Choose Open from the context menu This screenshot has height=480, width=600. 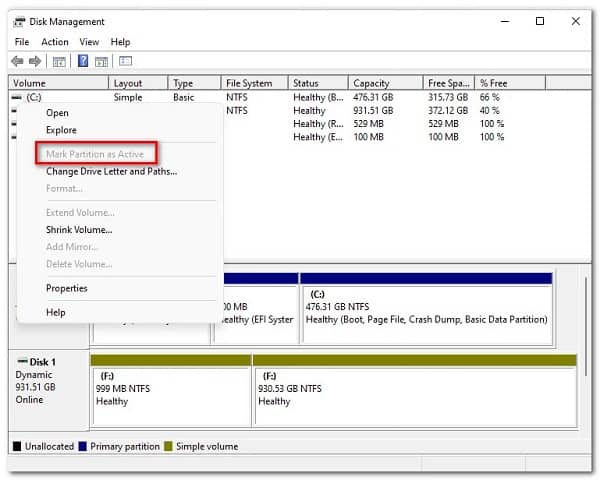pos(57,113)
